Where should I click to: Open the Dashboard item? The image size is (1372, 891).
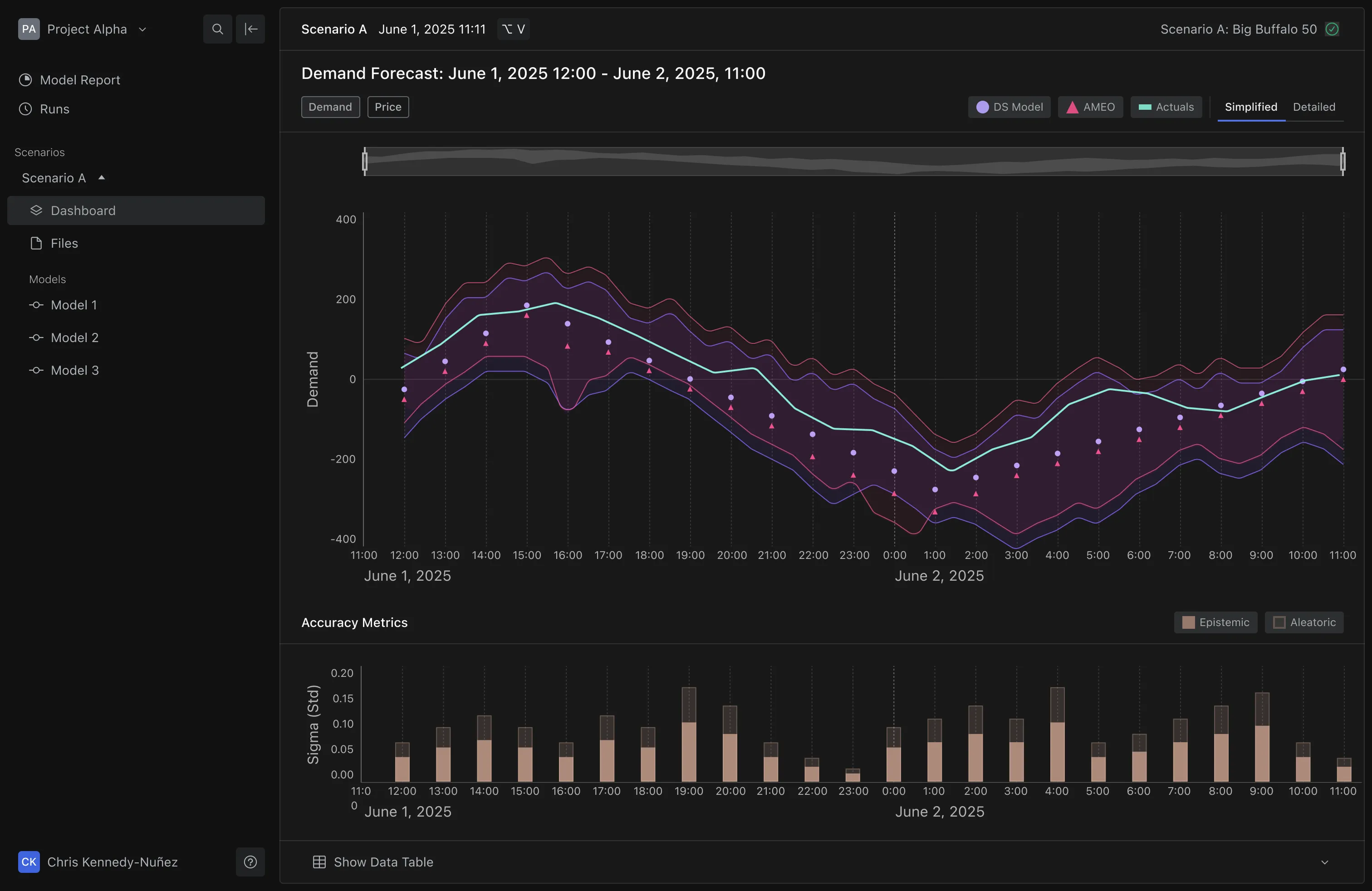(x=136, y=211)
